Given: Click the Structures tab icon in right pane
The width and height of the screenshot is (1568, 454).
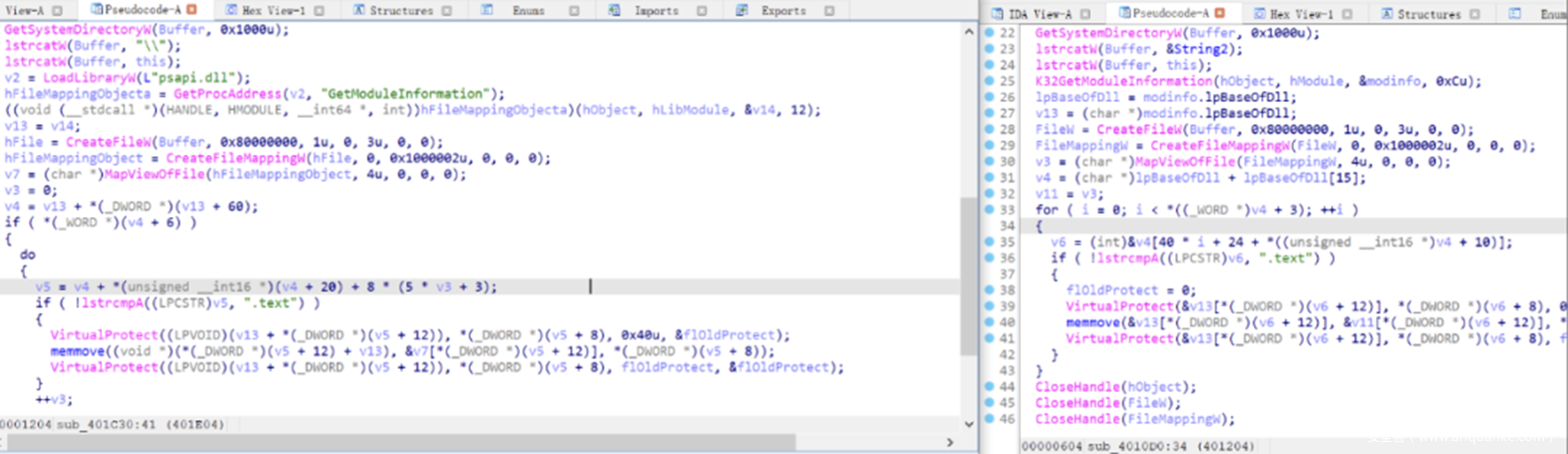Looking at the screenshot, I should point(1387,14).
